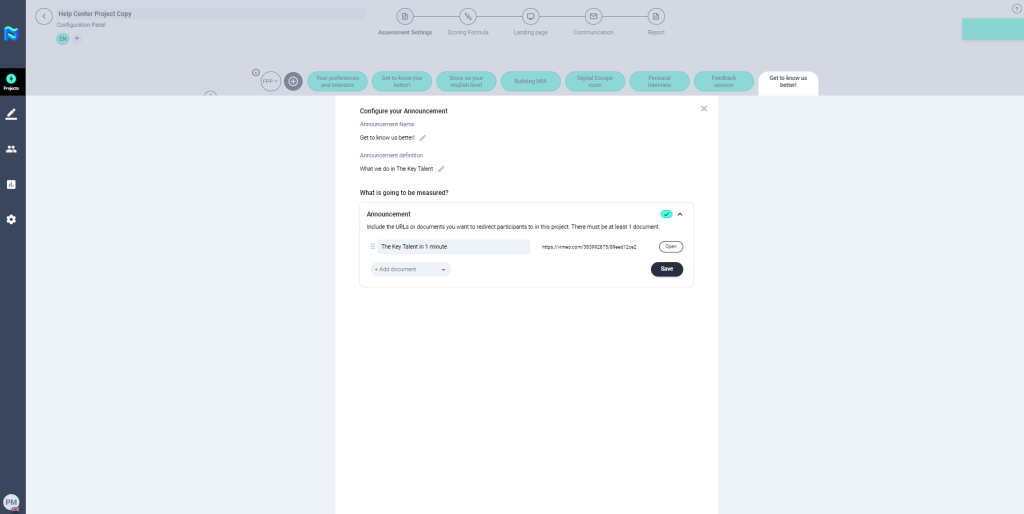Click the back arrow beside the project title
Viewport: 1024px width, 514px height.
coord(44,17)
